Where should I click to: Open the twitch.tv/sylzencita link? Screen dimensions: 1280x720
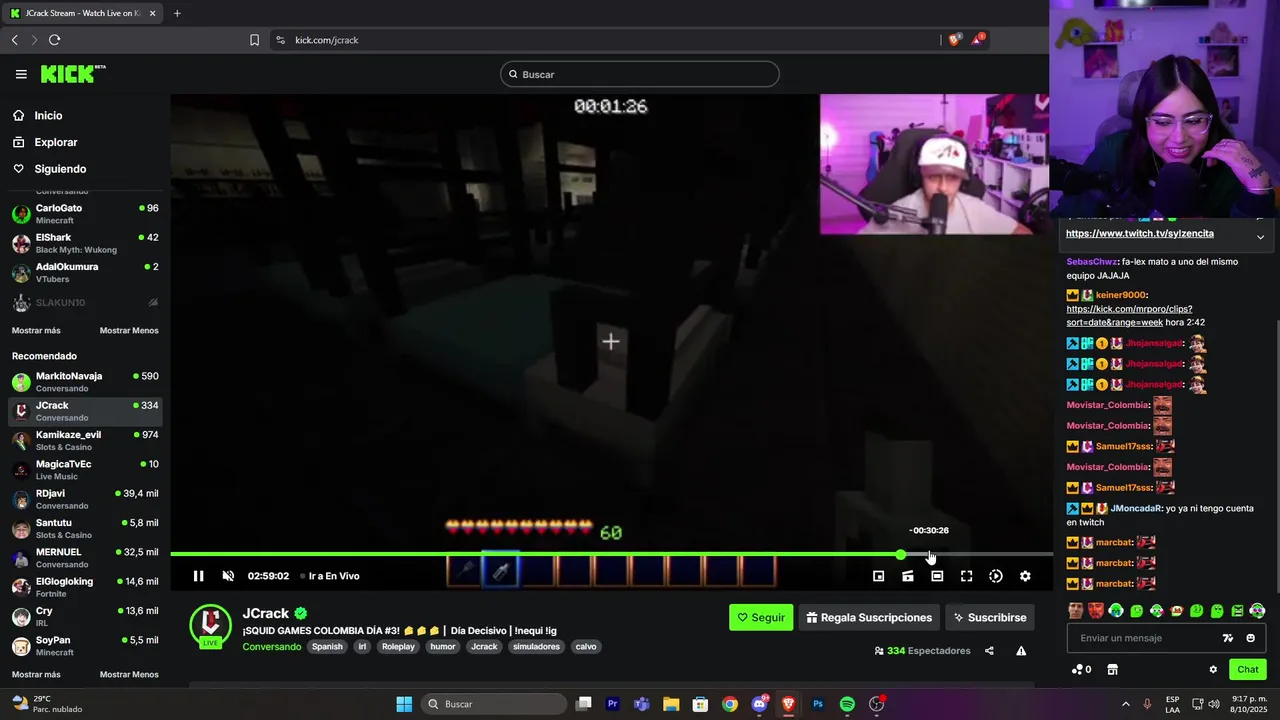coord(1140,234)
